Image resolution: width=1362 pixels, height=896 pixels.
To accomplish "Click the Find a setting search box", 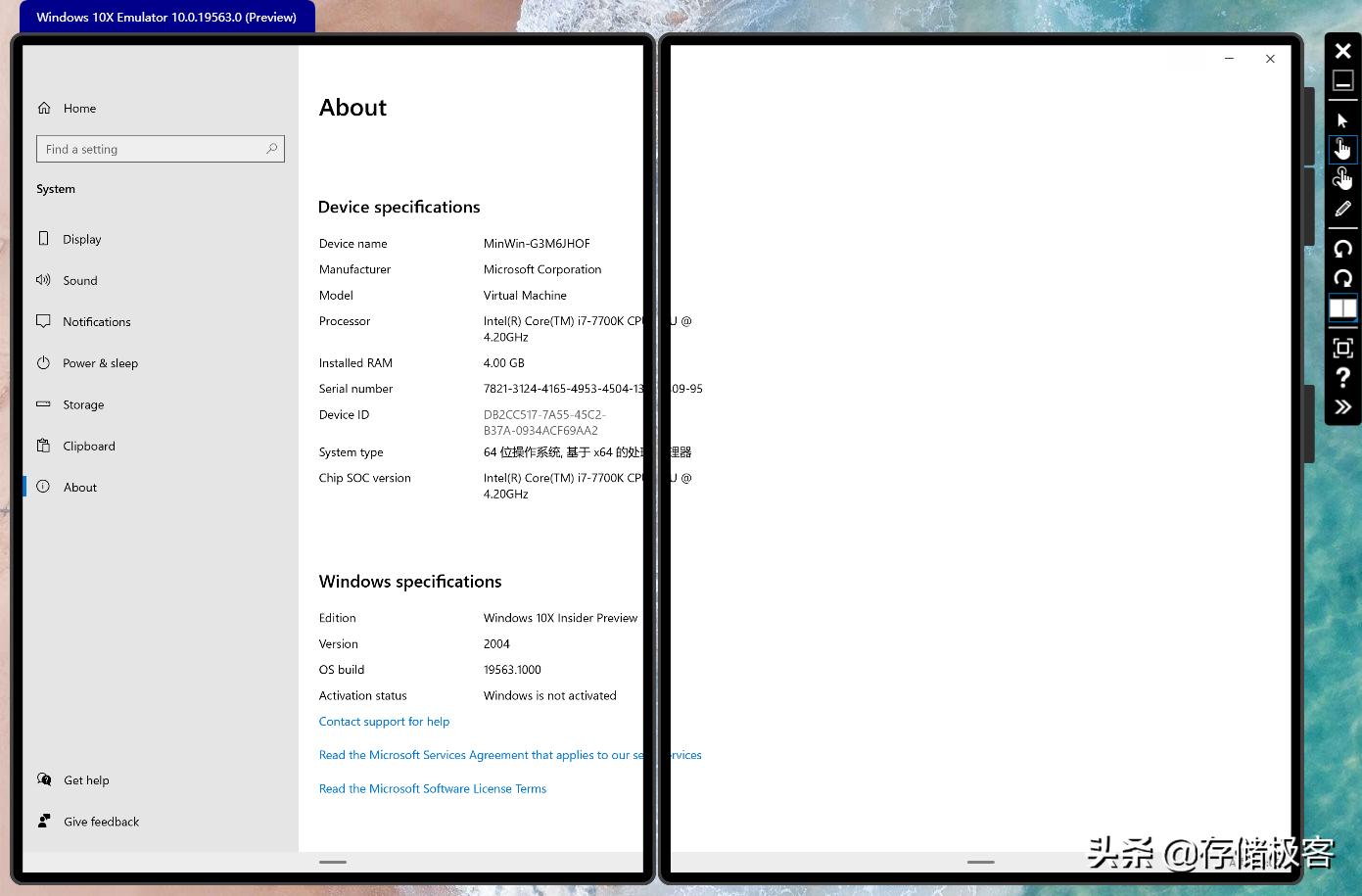I will point(160,149).
